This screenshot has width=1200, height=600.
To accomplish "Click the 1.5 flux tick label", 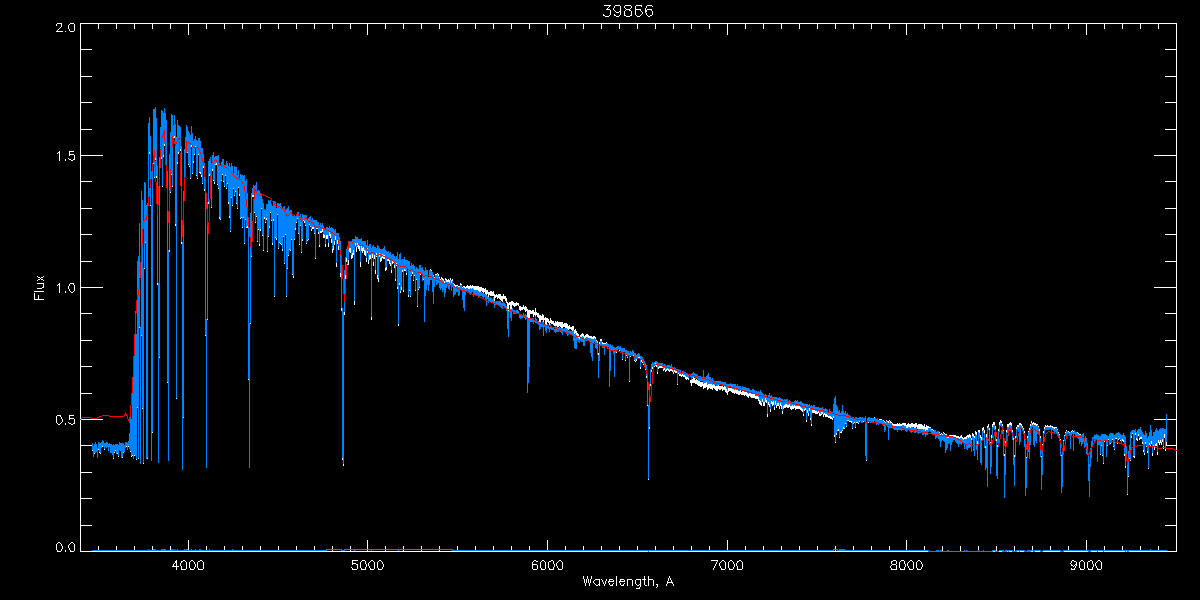I will tap(65, 157).
